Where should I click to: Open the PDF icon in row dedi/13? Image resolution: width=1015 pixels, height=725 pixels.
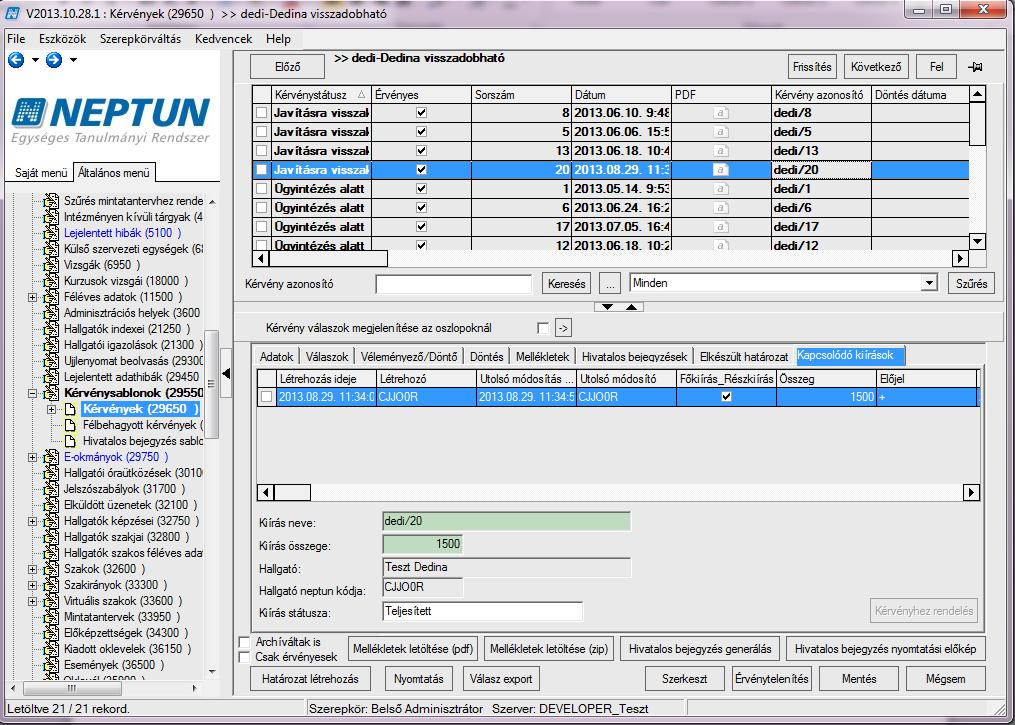click(721, 151)
